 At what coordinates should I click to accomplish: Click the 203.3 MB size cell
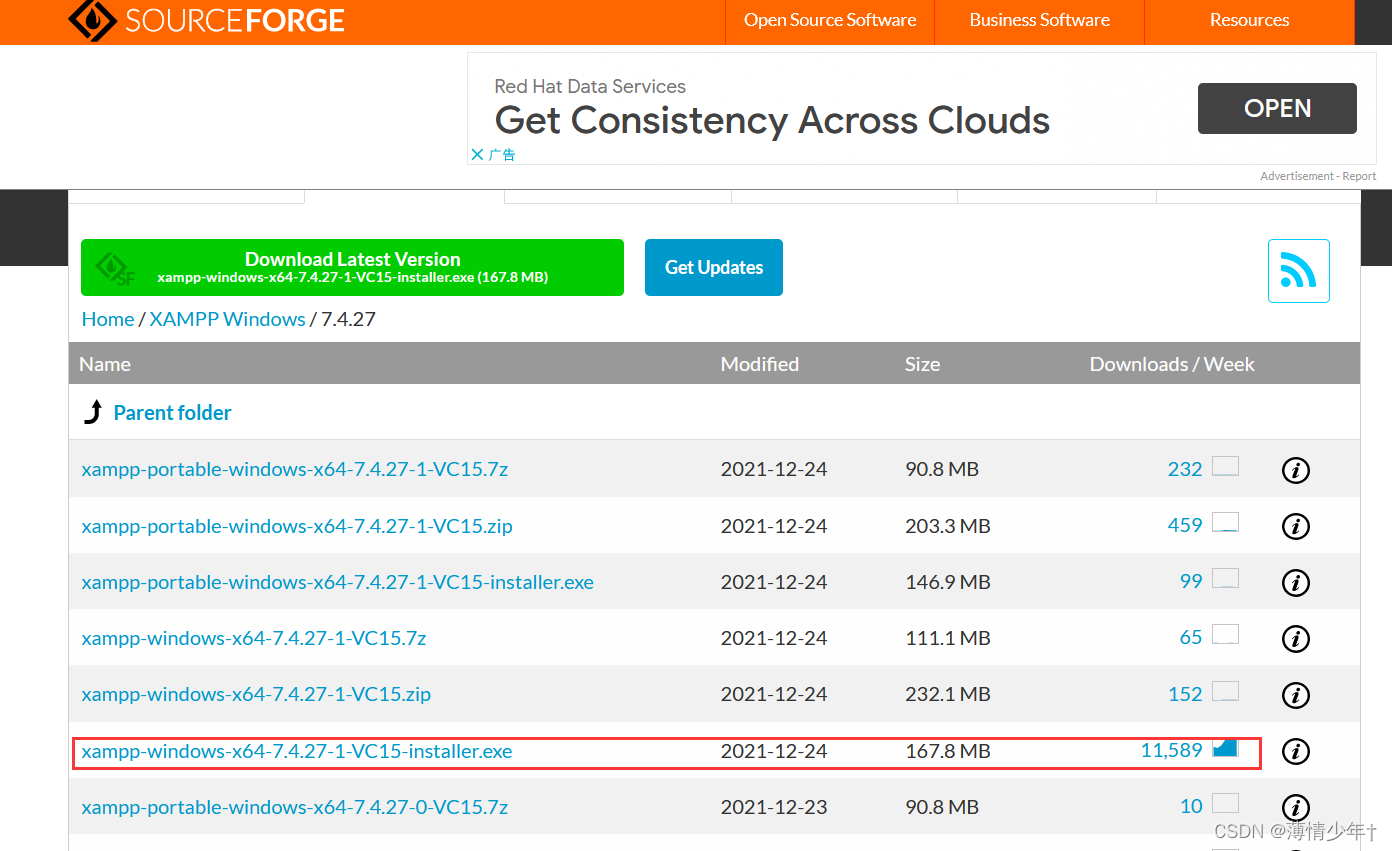coord(948,526)
